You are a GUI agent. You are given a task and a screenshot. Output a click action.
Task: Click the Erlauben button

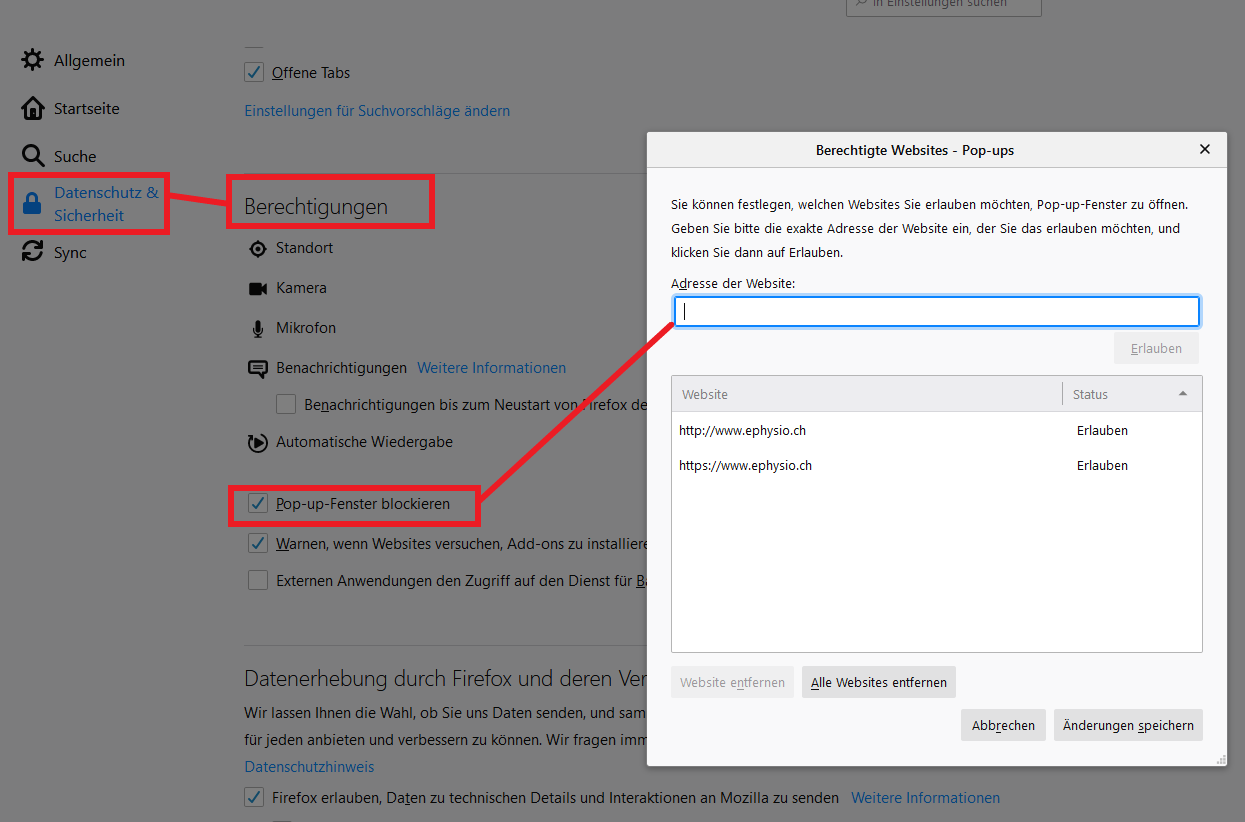tap(1156, 349)
